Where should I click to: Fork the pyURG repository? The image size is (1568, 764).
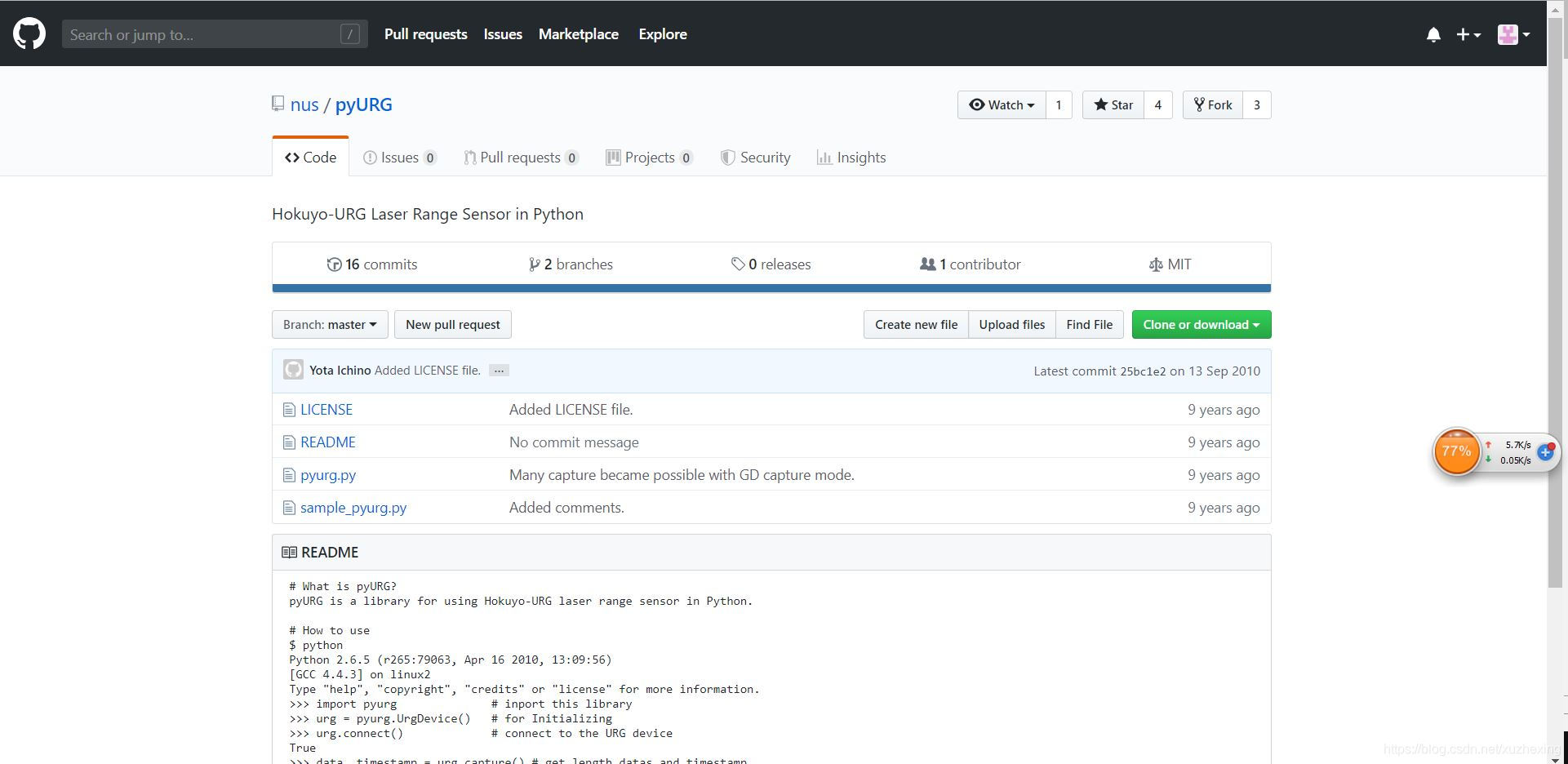click(1213, 104)
